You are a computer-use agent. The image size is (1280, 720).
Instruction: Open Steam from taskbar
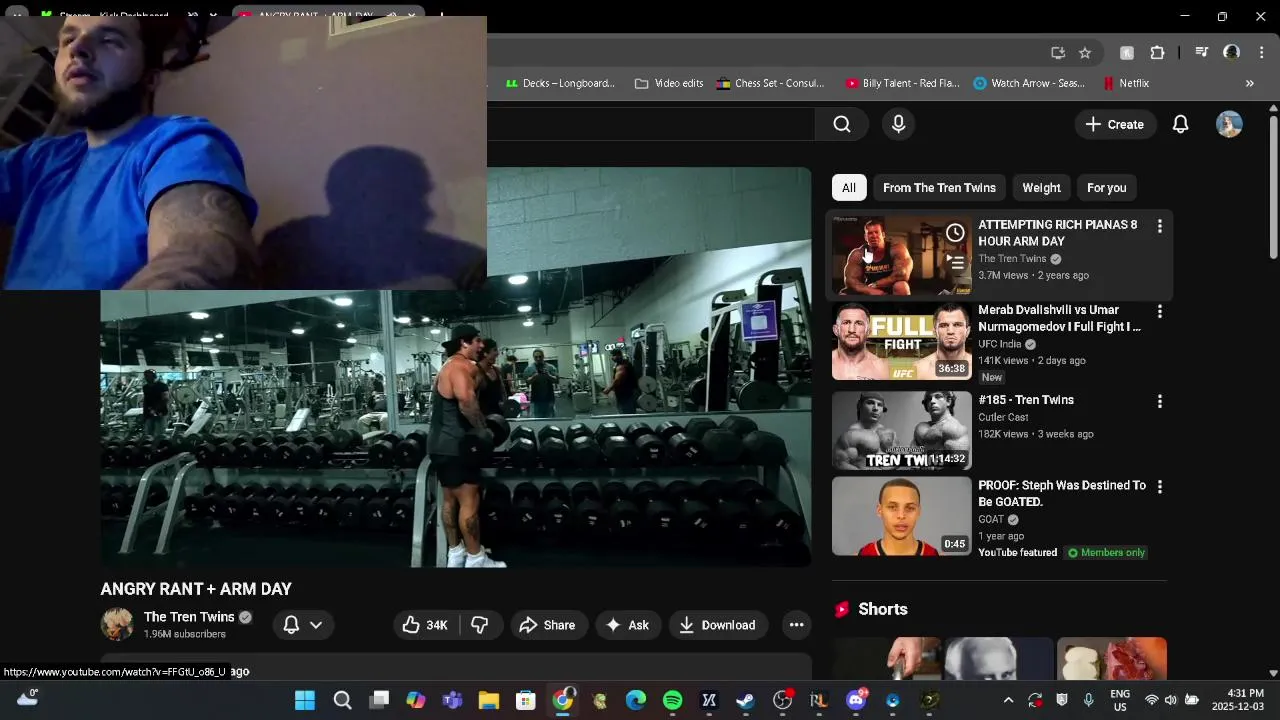pyautogui.click(x=745, y=700)
